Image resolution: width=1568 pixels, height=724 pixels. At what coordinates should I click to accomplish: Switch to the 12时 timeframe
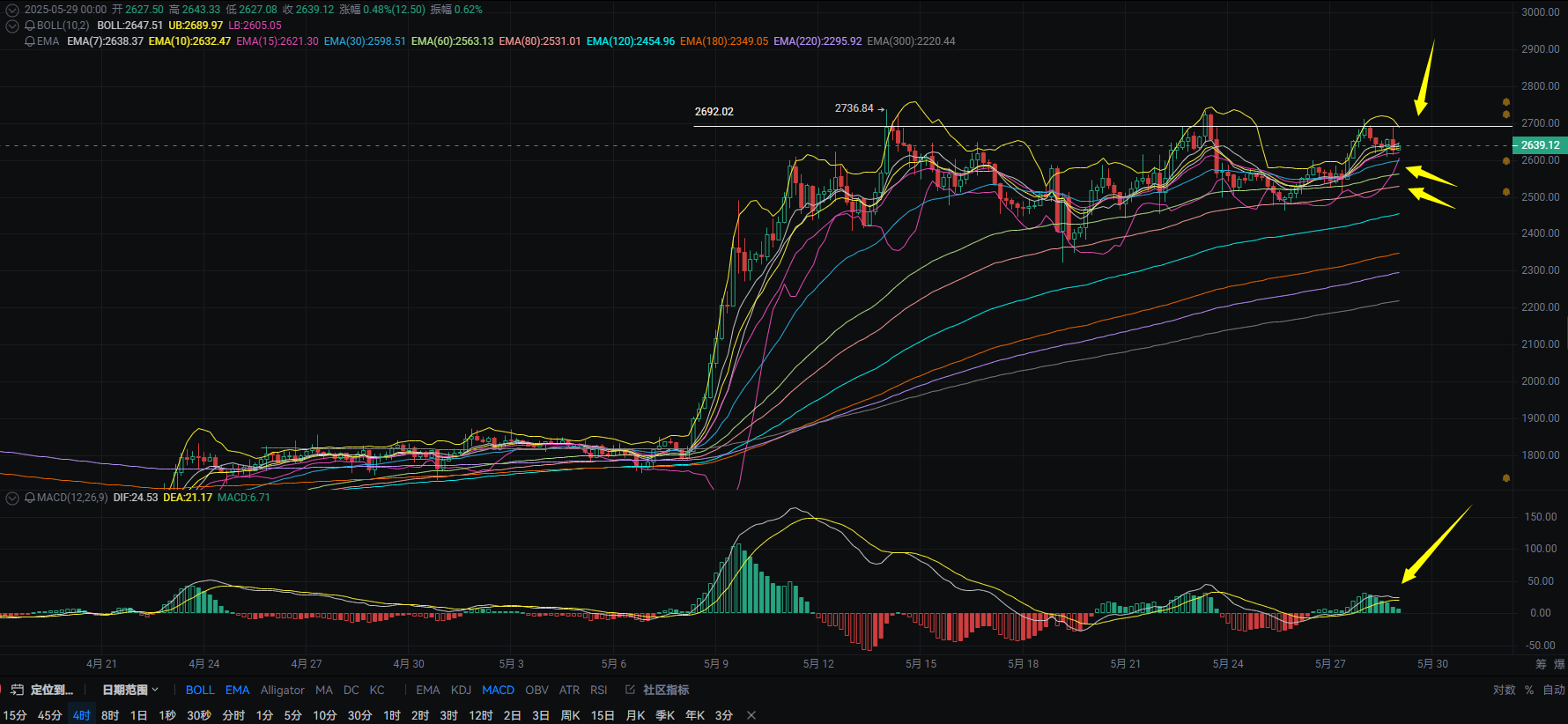481,715
